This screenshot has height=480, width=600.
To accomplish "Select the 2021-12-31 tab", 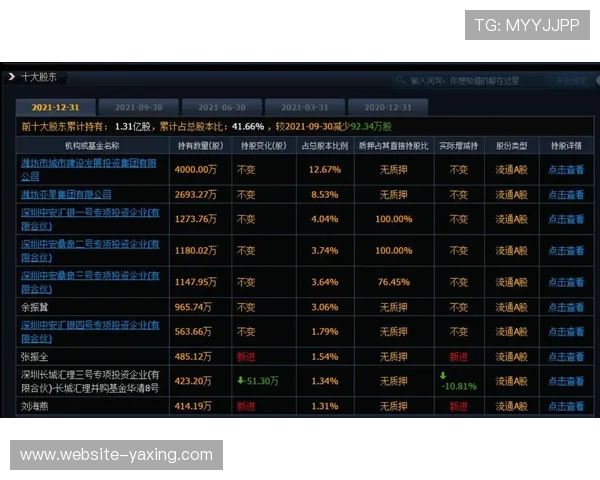I will point(55,107).
